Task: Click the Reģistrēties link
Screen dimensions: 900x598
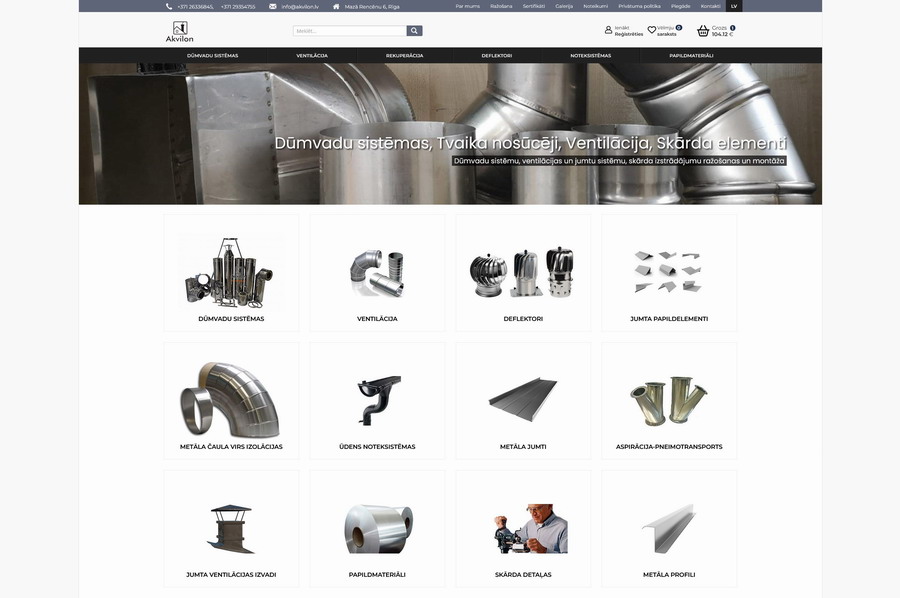Action: click(x=629, y=34)
